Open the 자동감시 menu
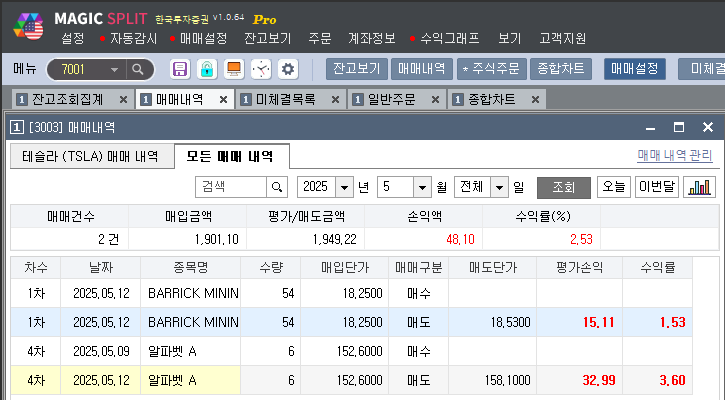 [x=134, y=38]
